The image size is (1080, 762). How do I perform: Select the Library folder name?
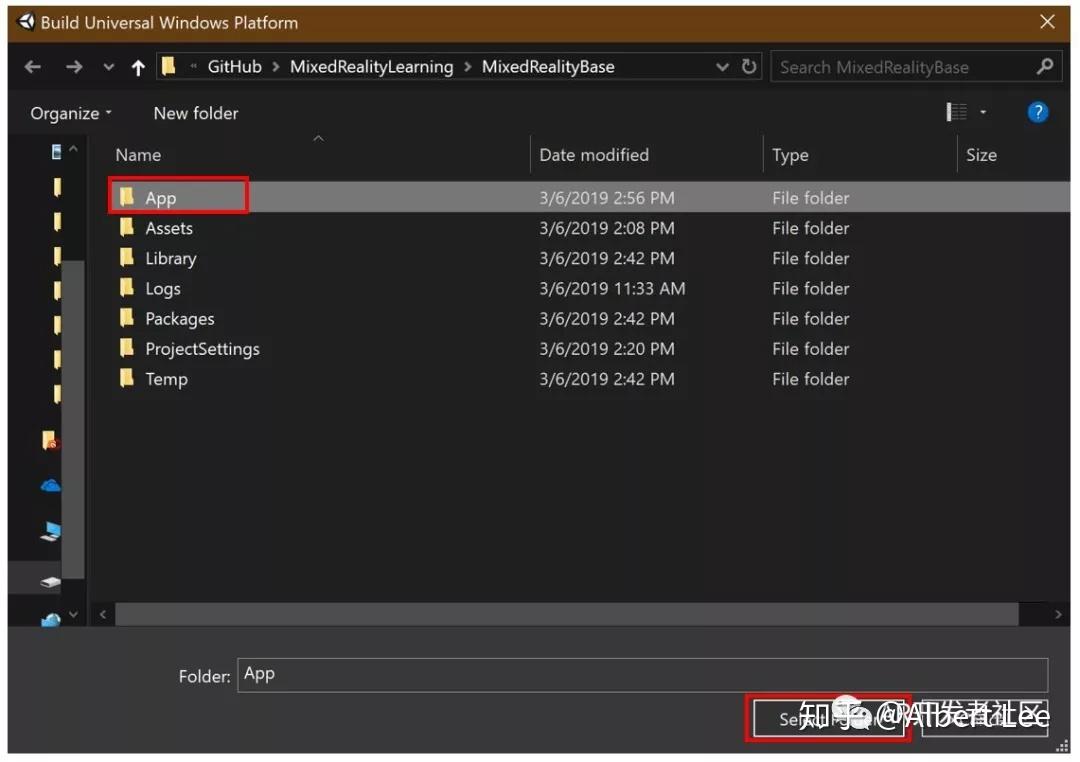point(171,258)
